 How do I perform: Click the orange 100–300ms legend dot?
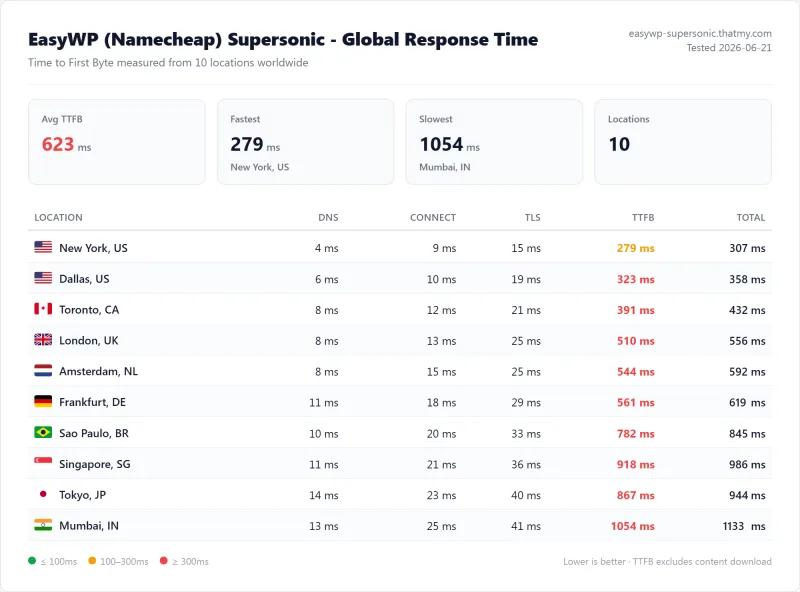coord(92,561)
